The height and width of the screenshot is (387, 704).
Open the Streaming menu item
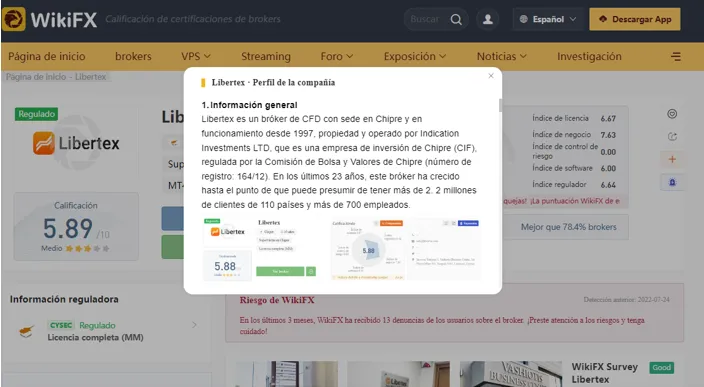pos(266,57)
